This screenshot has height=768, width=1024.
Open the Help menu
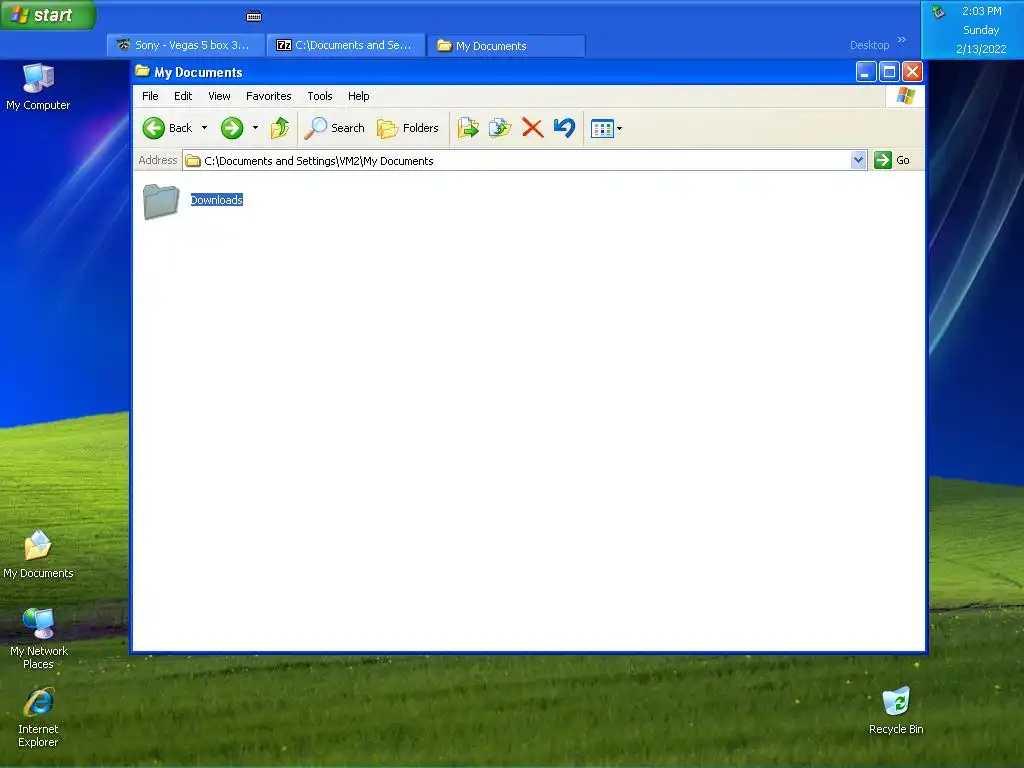(x=359, y=96)
